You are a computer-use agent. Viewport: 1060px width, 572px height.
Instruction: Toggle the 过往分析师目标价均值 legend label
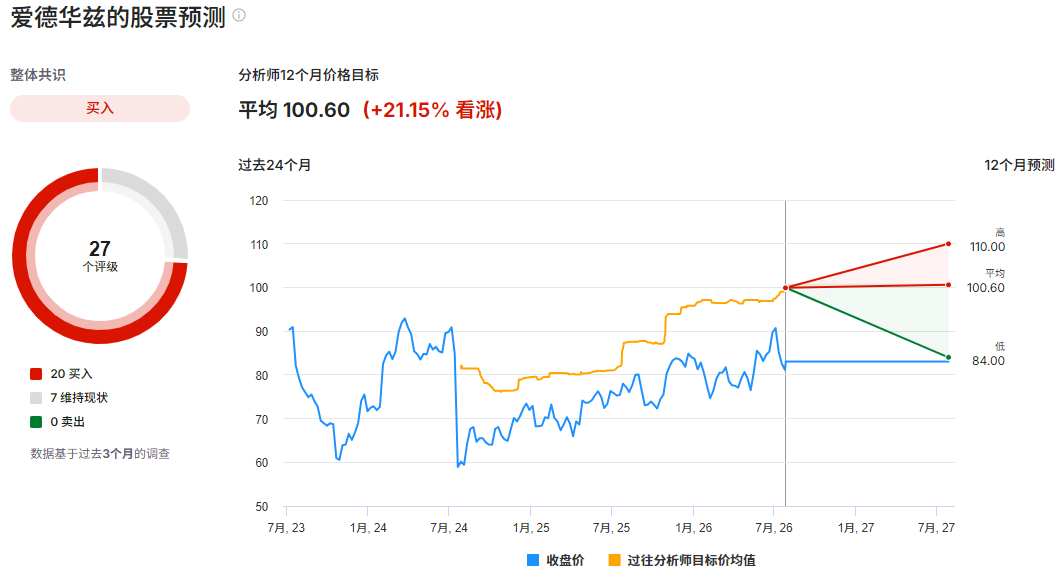point(691,560)
